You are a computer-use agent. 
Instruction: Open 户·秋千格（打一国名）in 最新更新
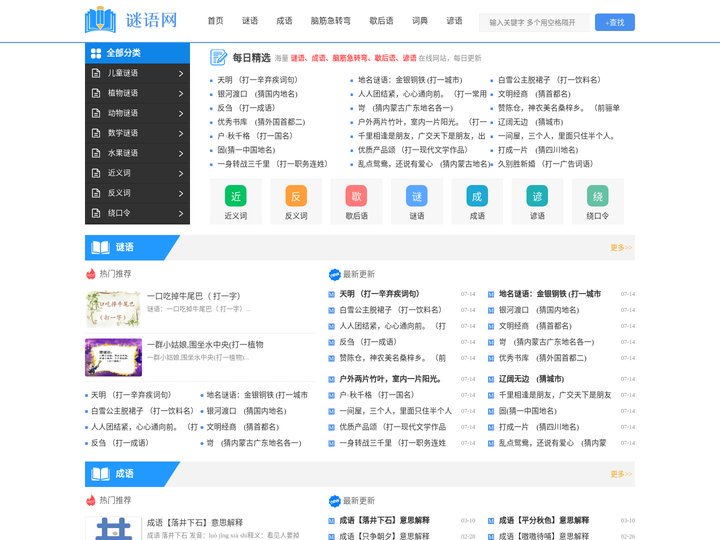377,395
